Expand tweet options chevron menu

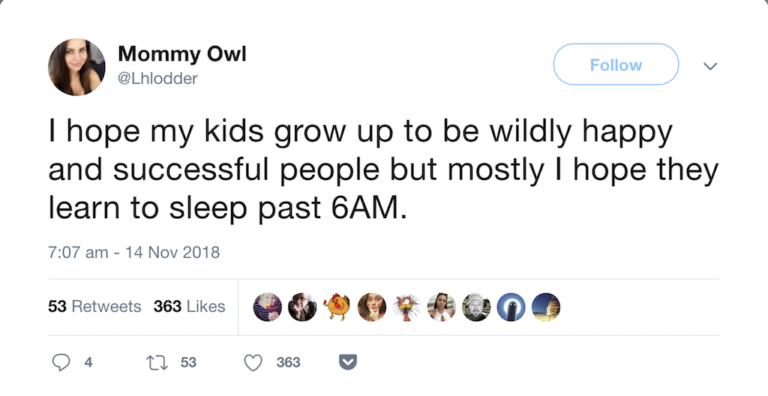(x=710, y=66)
